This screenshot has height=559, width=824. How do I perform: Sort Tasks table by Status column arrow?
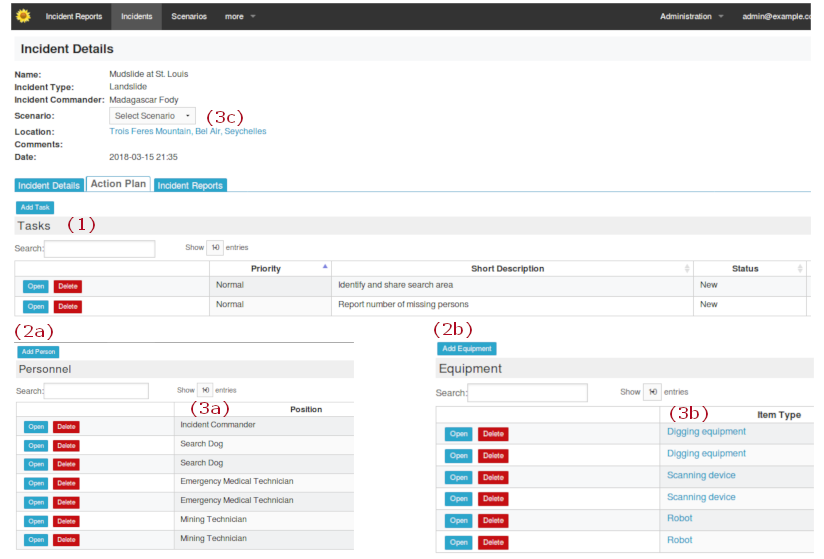click(799, 268)
